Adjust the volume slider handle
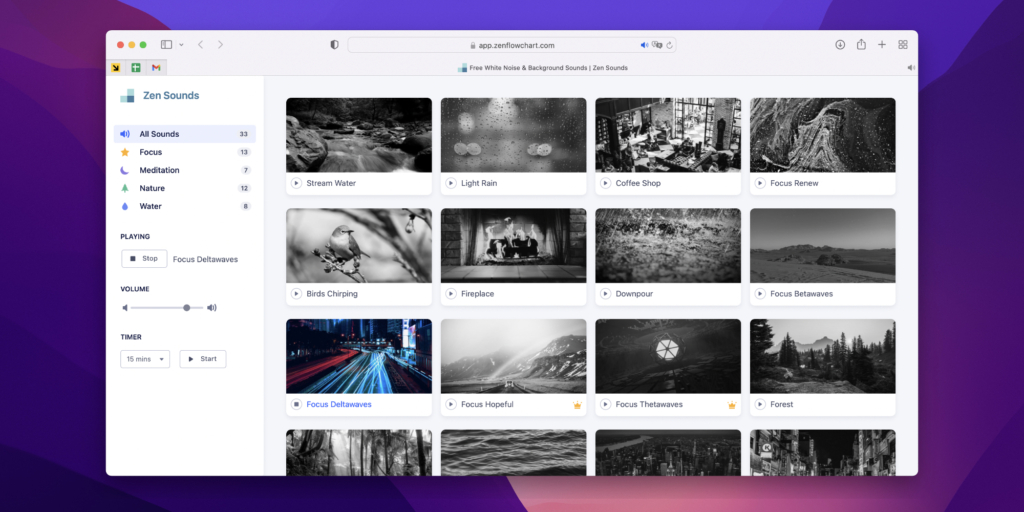Screen dimensions: 1024x512 [187, 308]
